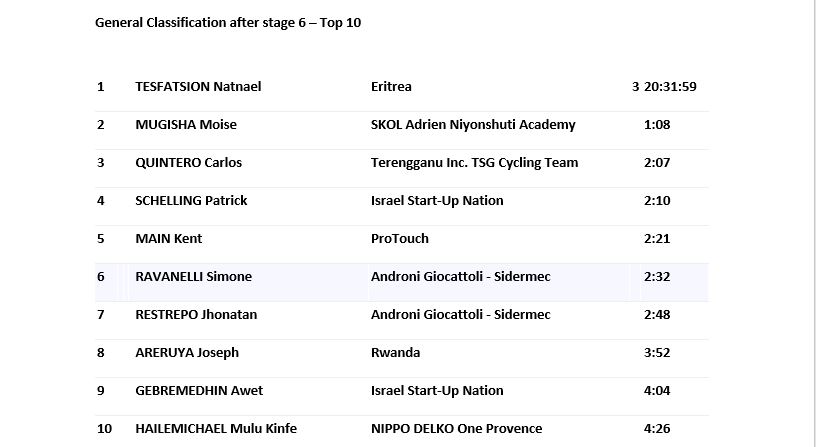Click the ProTouch team cell
Screen dimensions: 816x447
(x=399, y=239)
